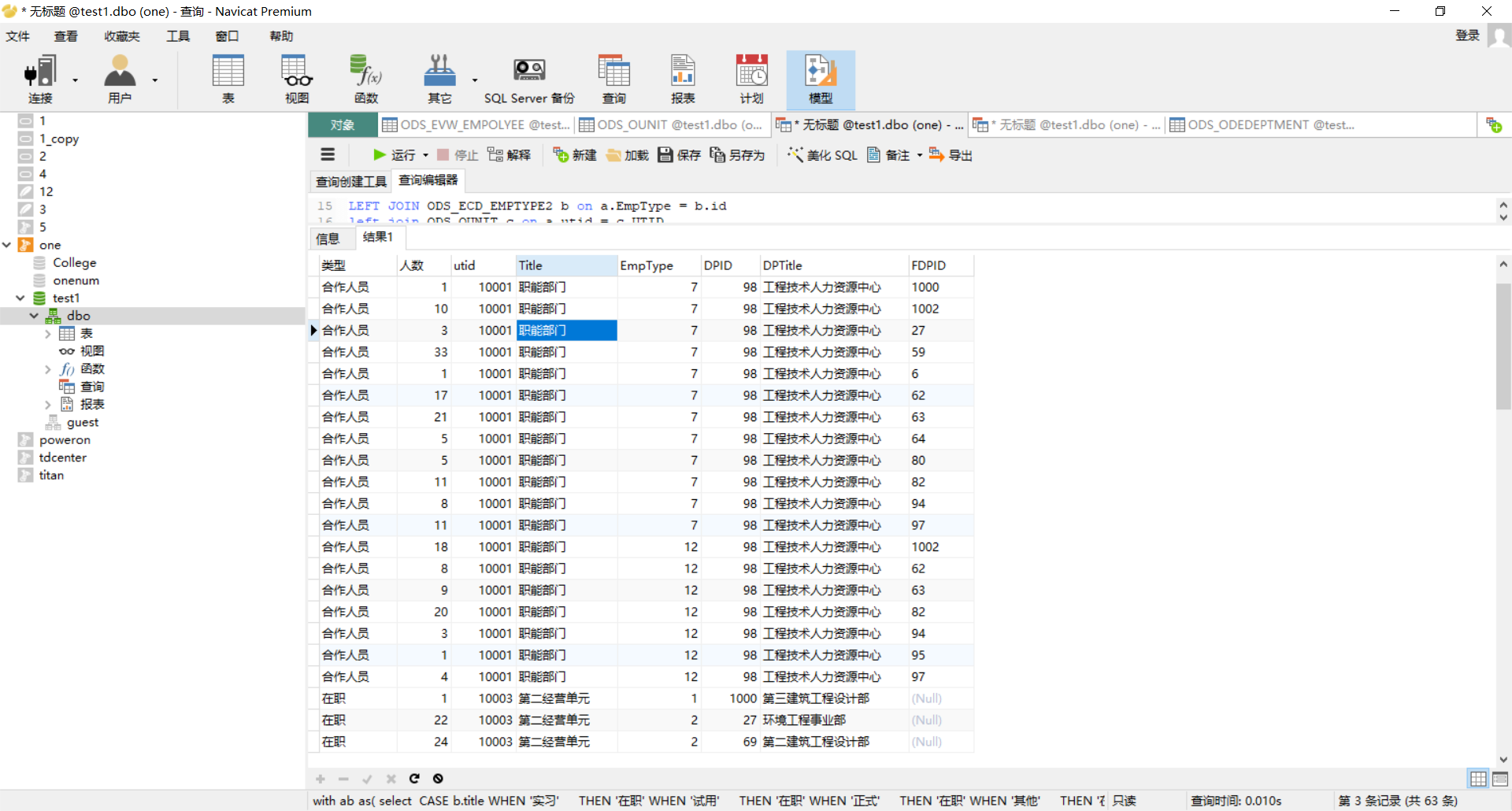Viewport: 1512px width, 811px height.
Task: Click result grid vertical scrollbar
Action: (1503, 346)
